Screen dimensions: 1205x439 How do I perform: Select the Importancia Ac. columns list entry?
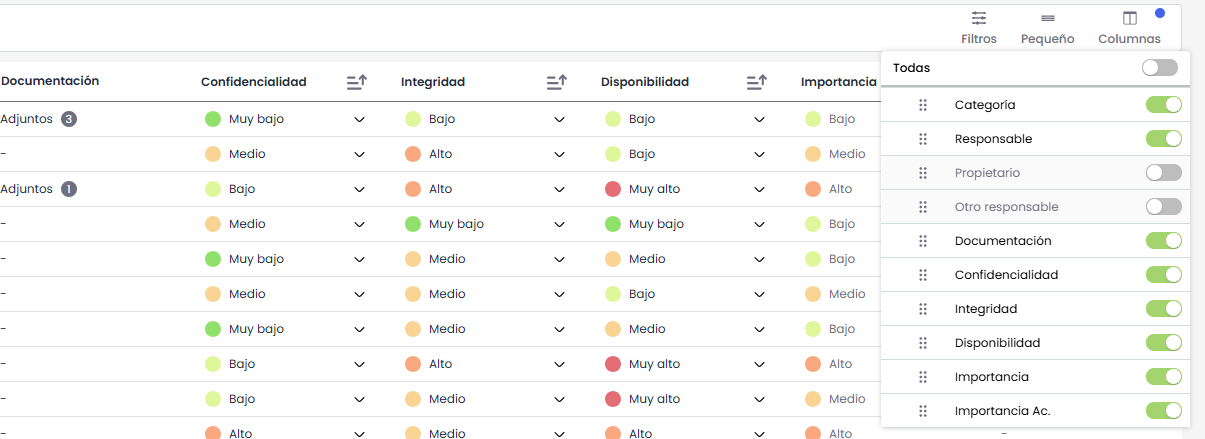coord(1002,411)
